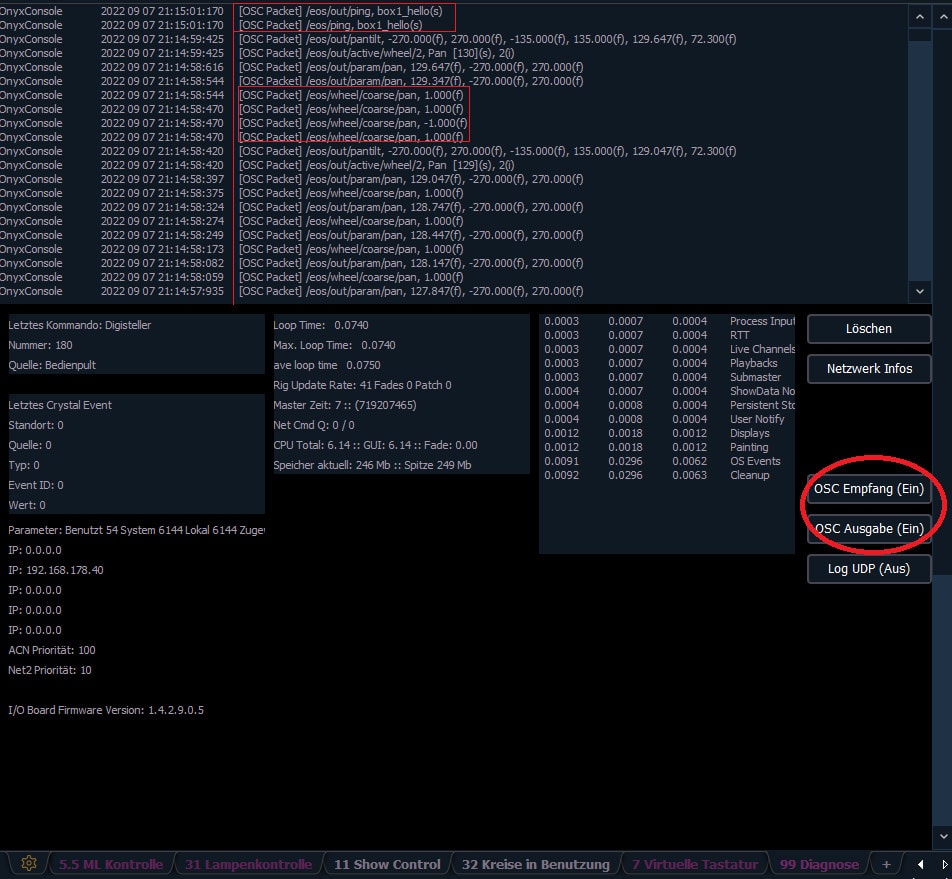Click the log list scroll-down arrow
Screen dimensions: 952x879
click(919, 290)
